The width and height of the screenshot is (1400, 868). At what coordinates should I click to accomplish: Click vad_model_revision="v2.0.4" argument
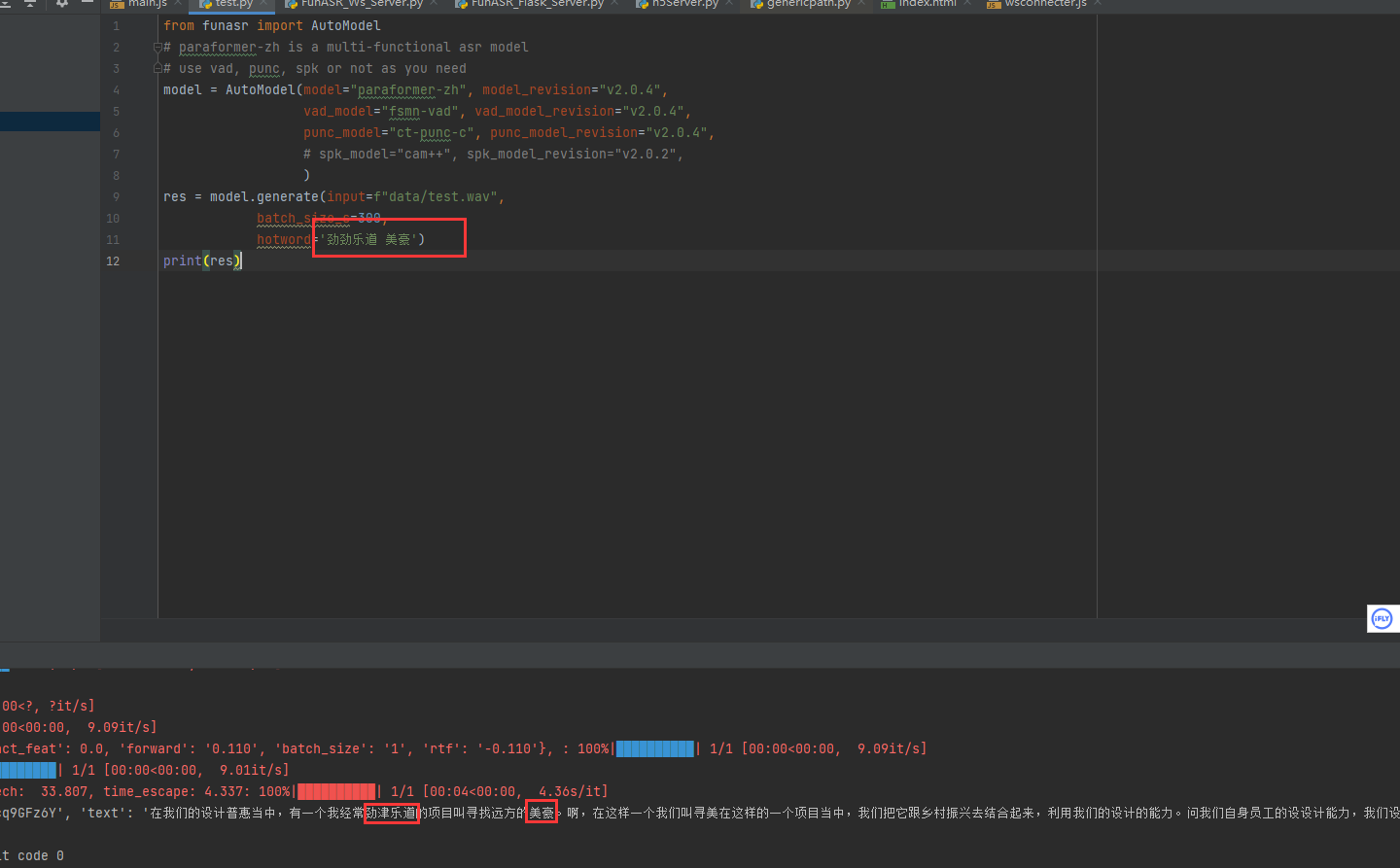pos(579,112)
